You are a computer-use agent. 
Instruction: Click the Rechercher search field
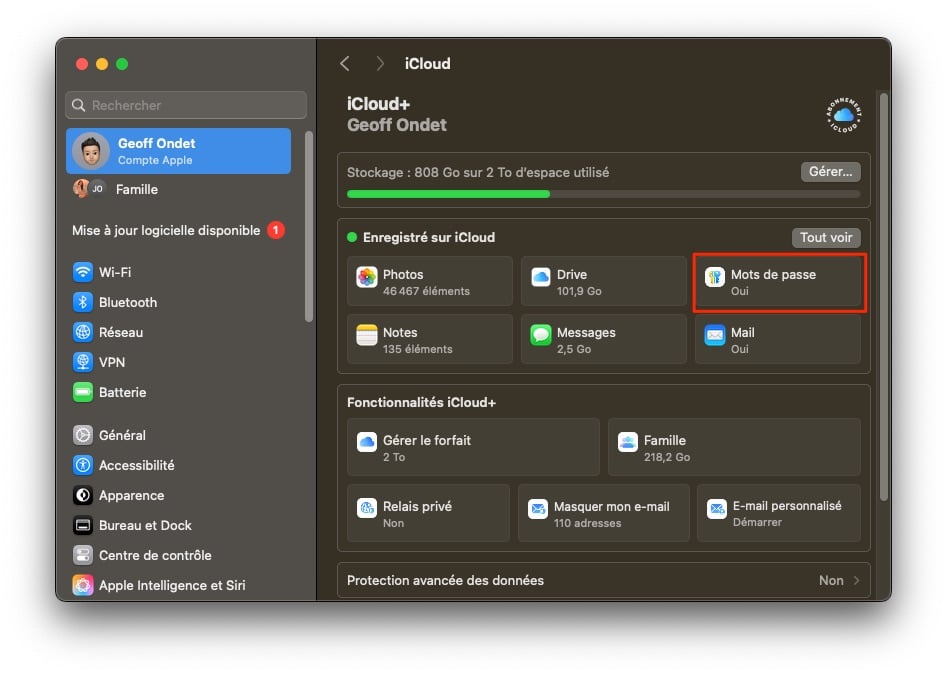click(x=186, y=105)
